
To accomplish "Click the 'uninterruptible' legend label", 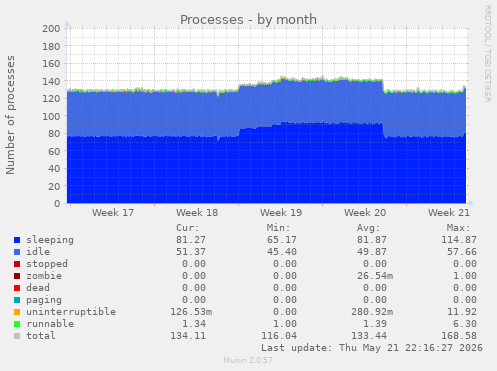I will [x=71, y=312].
